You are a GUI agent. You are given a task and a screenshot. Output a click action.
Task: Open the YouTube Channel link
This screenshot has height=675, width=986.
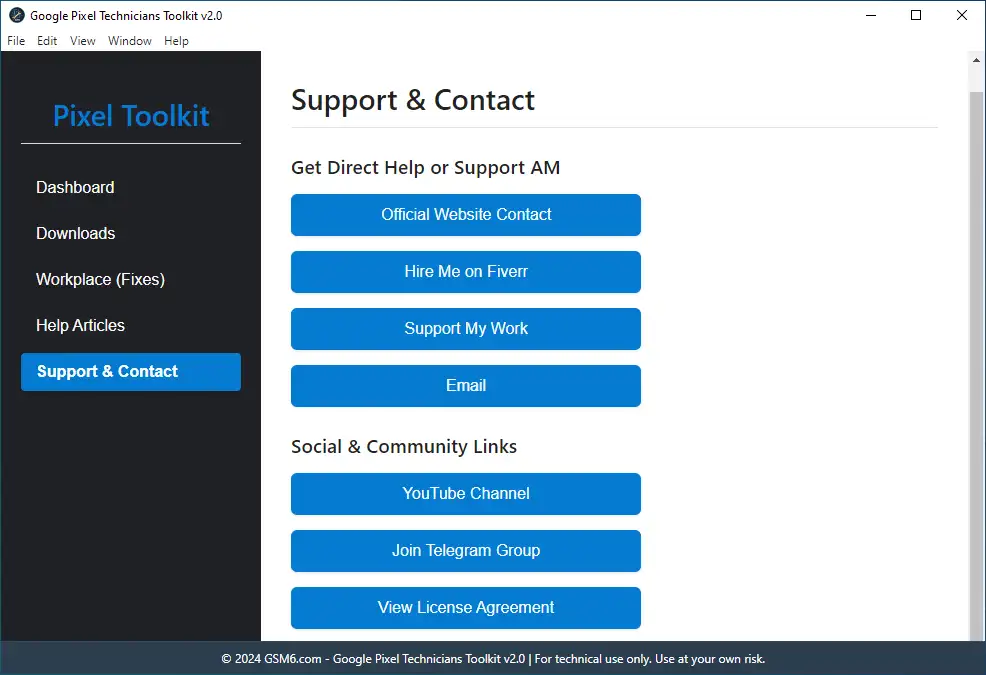coord(465,493)
